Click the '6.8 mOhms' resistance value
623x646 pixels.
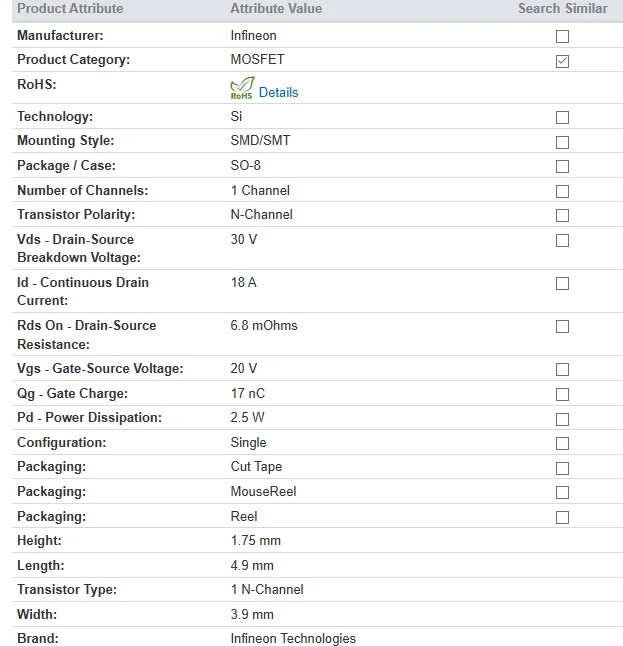tap(264, 325)
